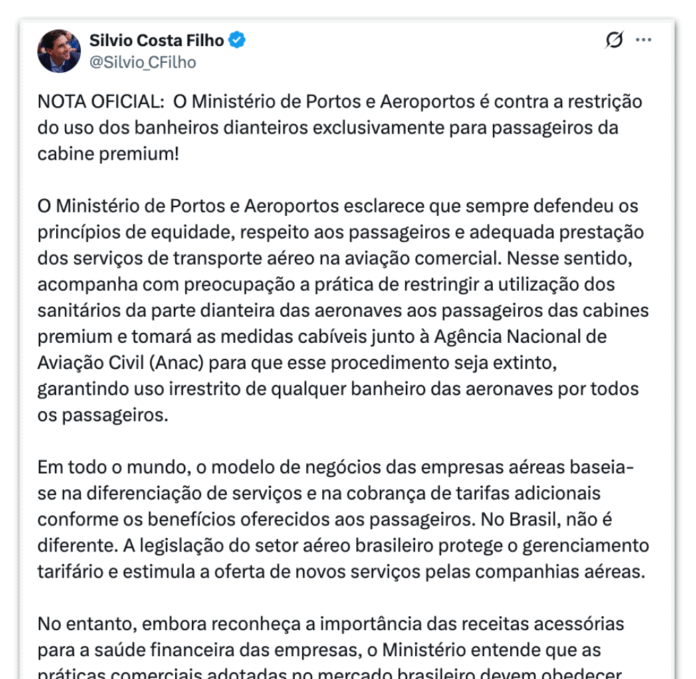Click the paragraph starting "O Ministério de Portos e Aeroportos esclarece"
Image resolution: width=696 pixels, height=679 pixels.
(x=340, y=284)
